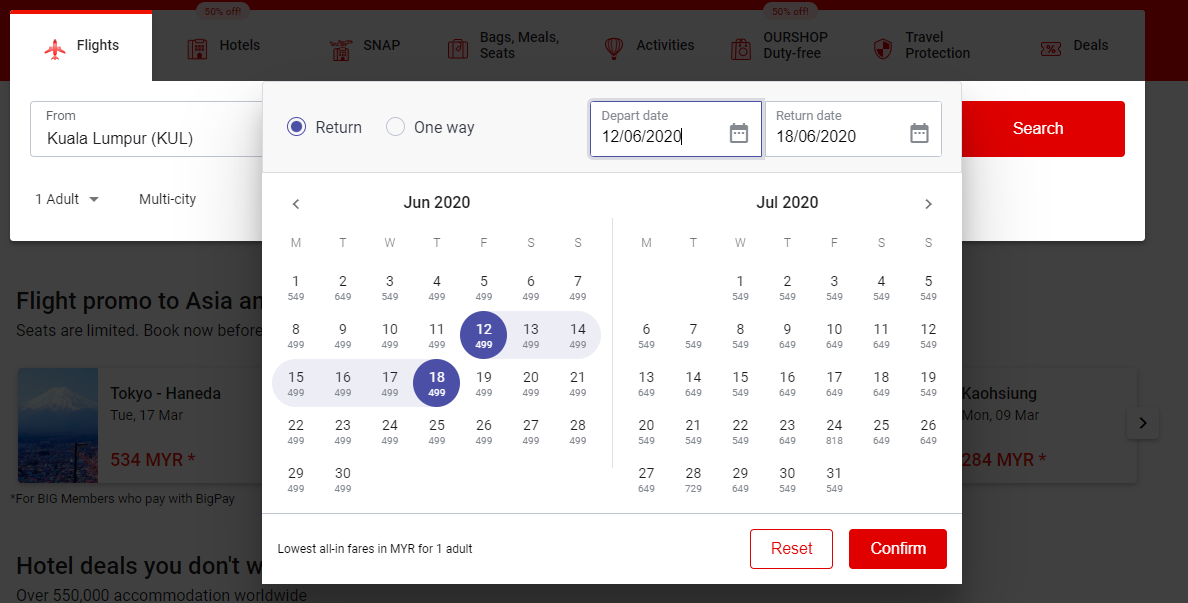Click the airplane Flights icon

54,48
